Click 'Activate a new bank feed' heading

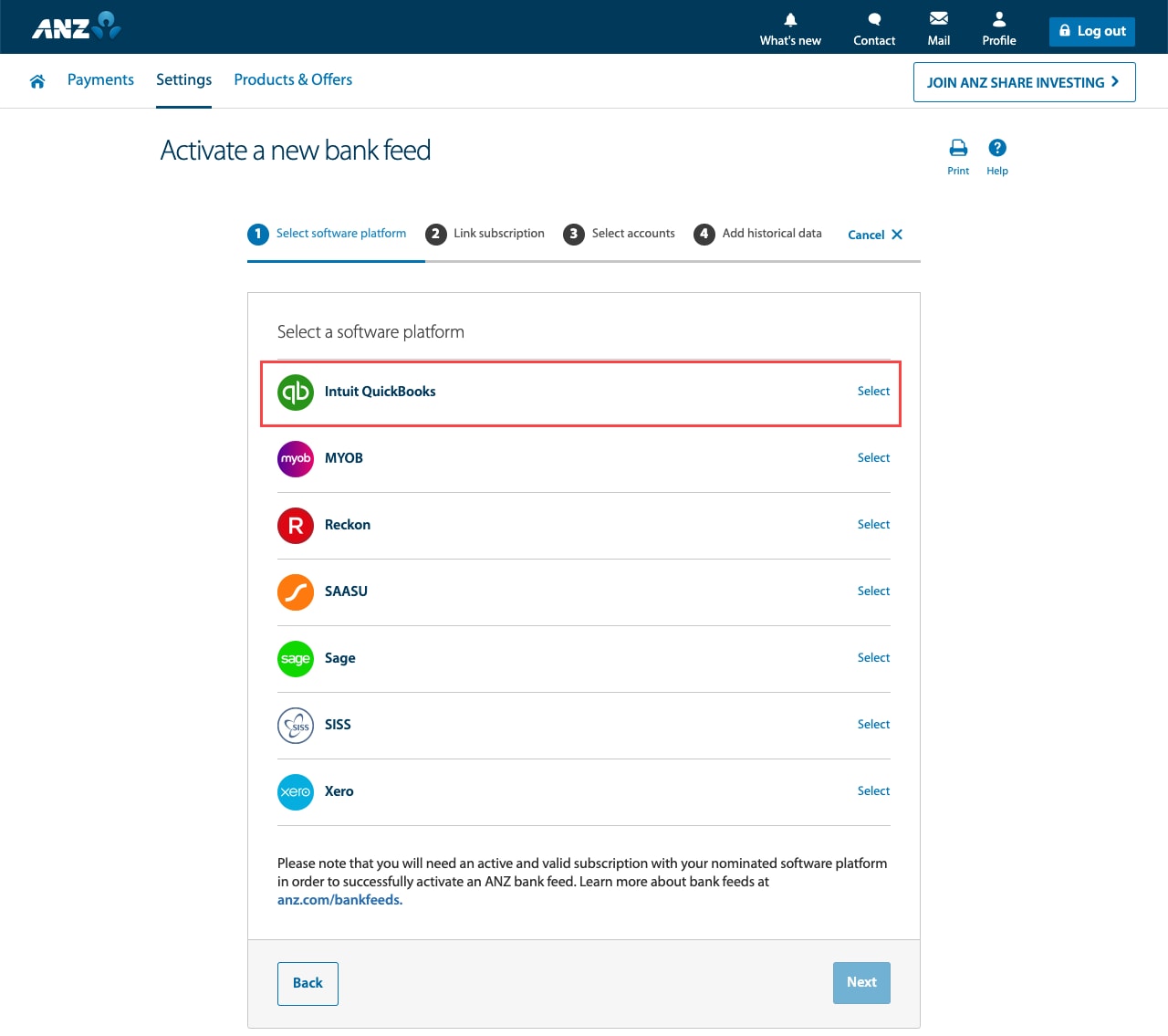296,150
